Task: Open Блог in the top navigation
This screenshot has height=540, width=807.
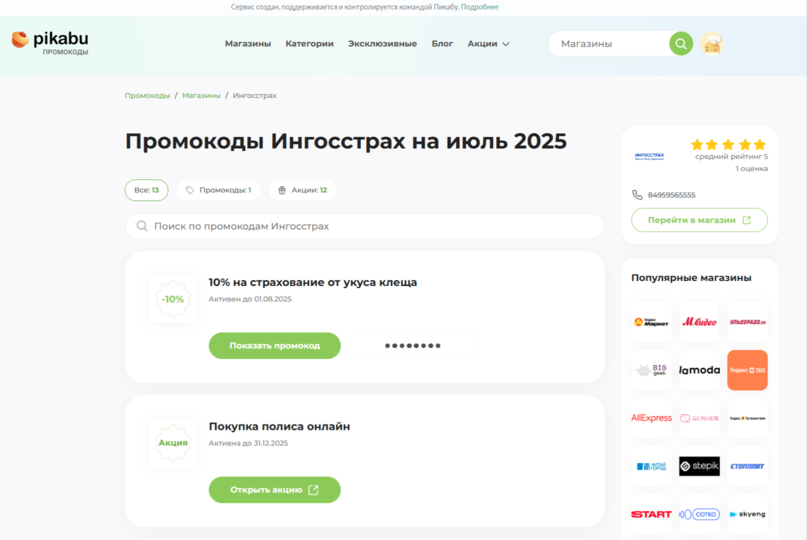Action: [x=442, y=44]
